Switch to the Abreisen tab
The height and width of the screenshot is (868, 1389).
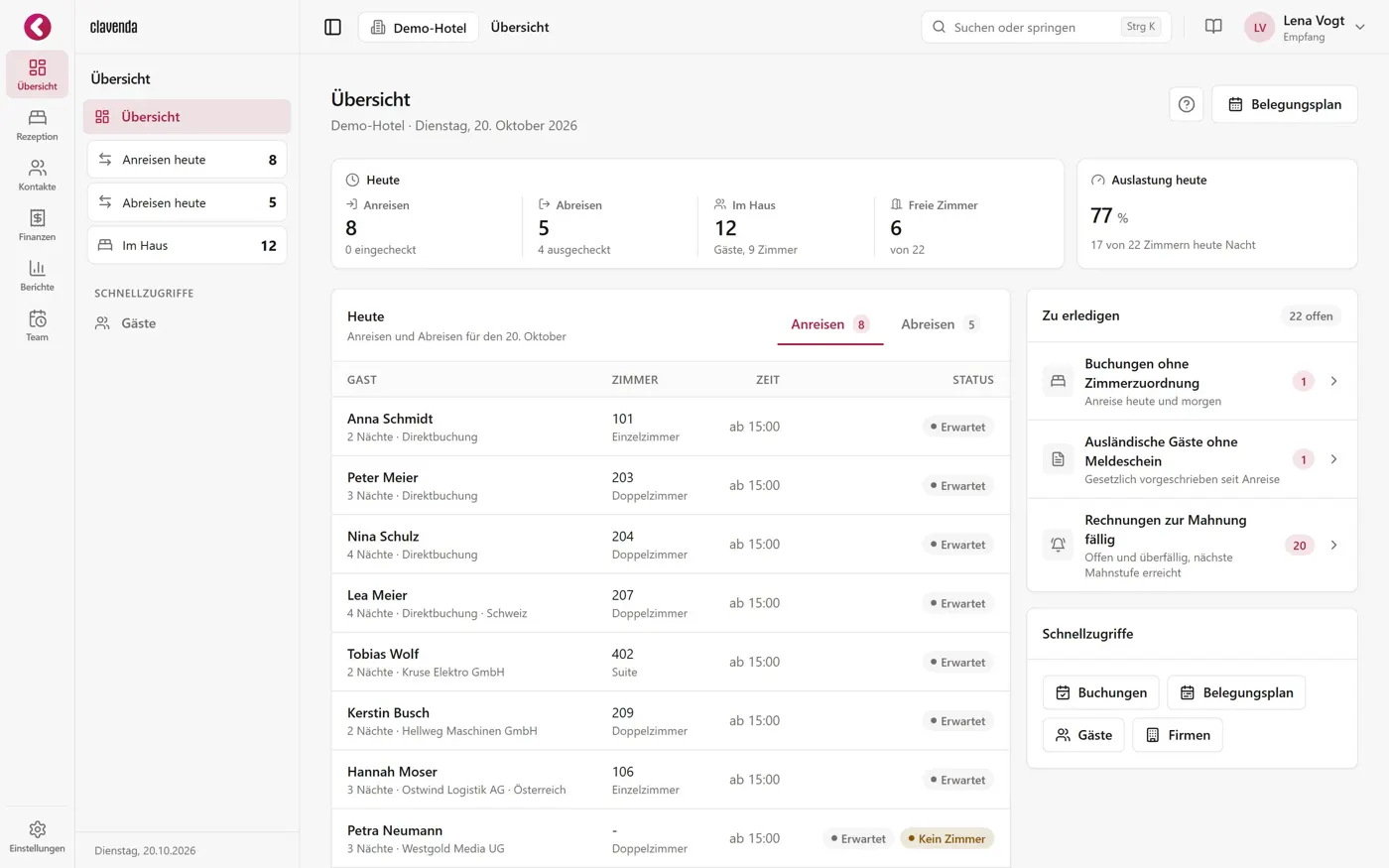pos(940,324)
